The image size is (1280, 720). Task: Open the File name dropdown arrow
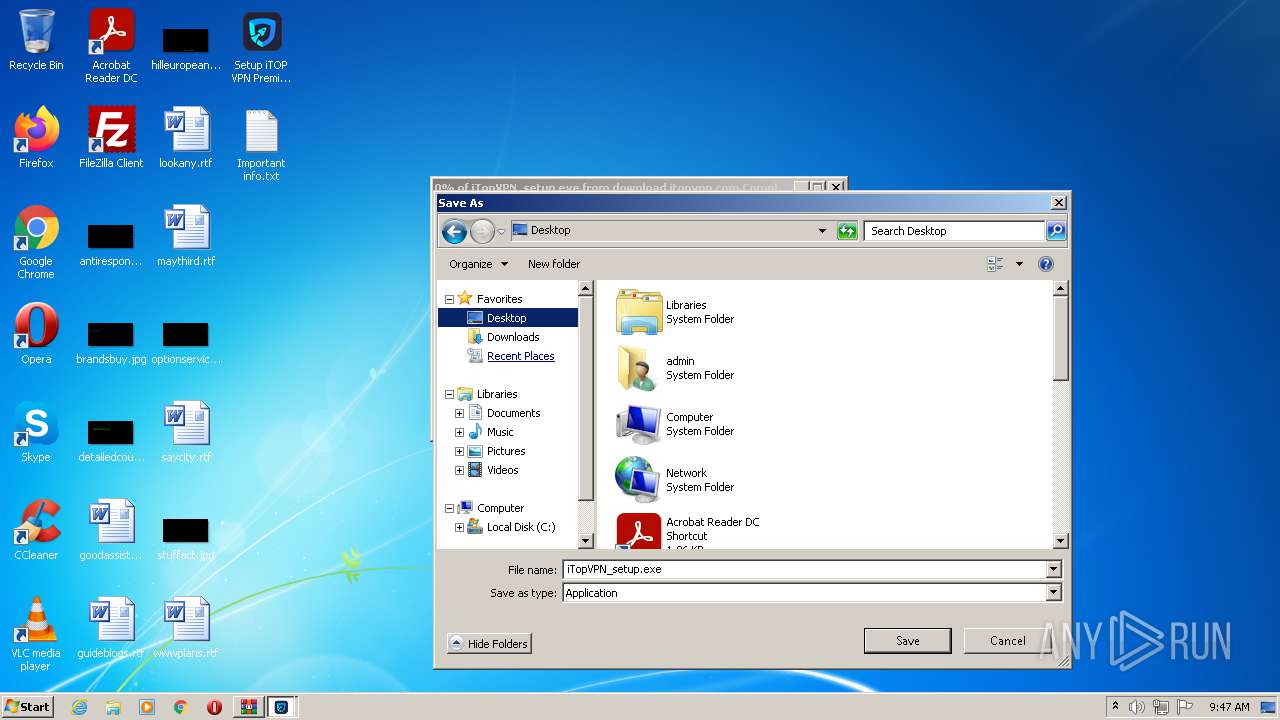[x=1053, y=570]
